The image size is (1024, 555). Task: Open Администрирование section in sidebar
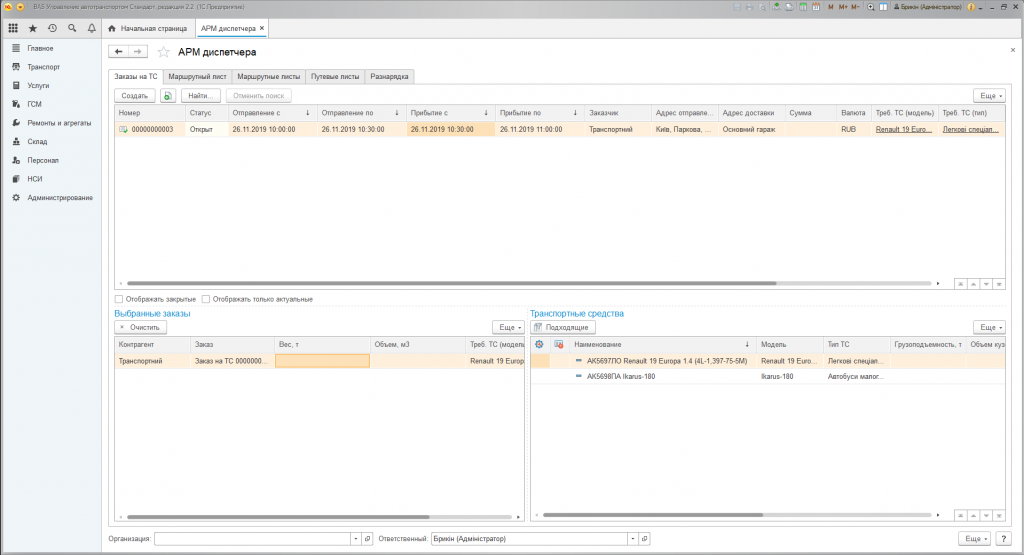pos(60,197)
